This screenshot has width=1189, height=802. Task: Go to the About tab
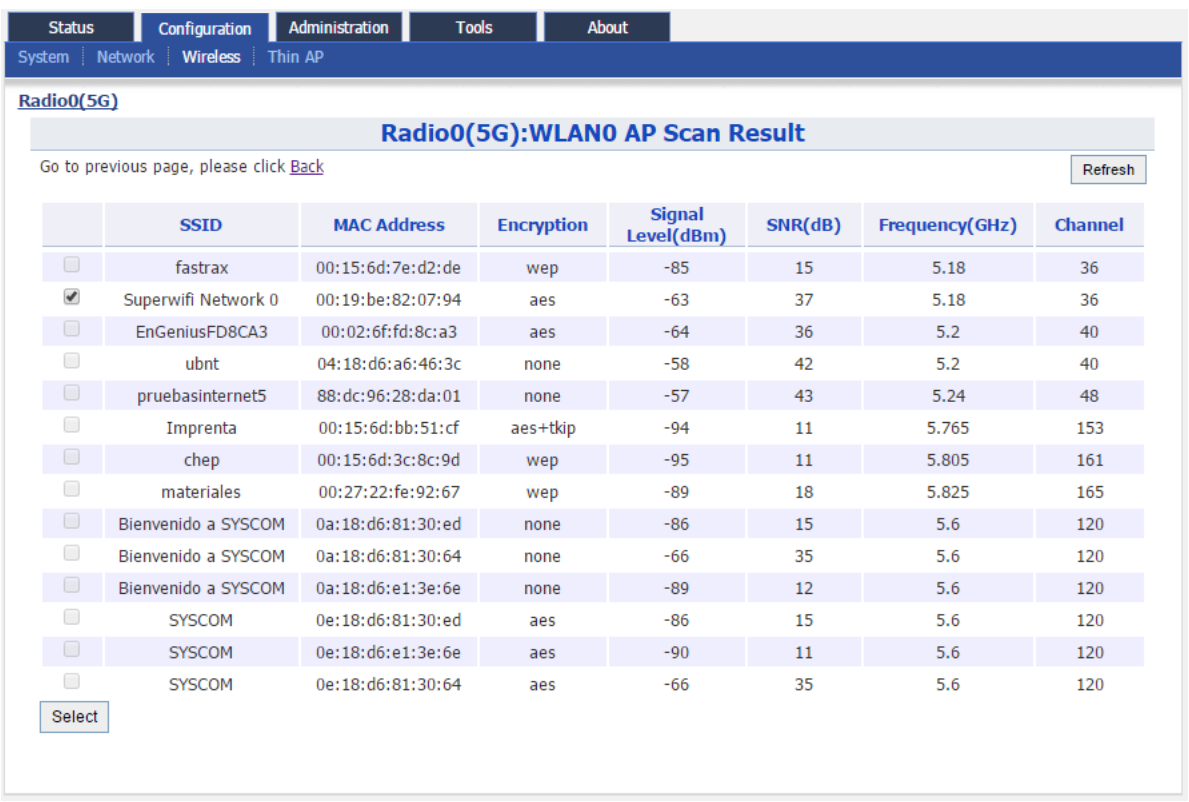[x=607, y=27]
